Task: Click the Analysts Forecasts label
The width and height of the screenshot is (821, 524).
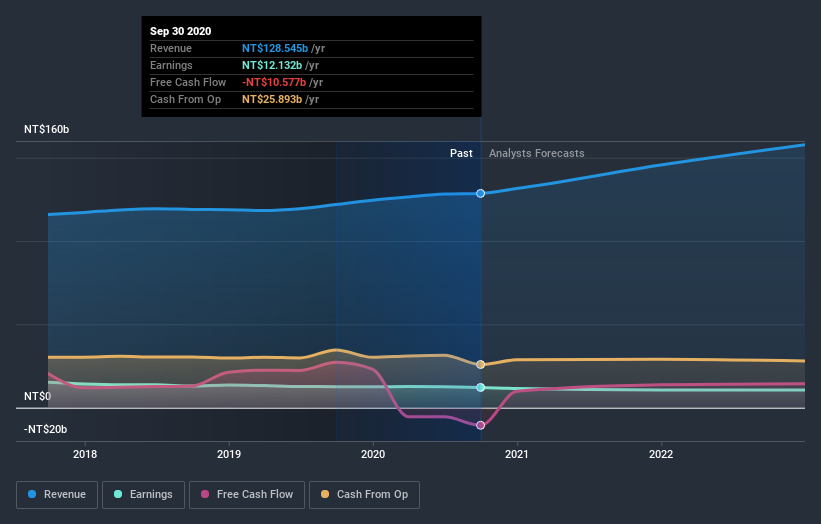Action: 537,153
